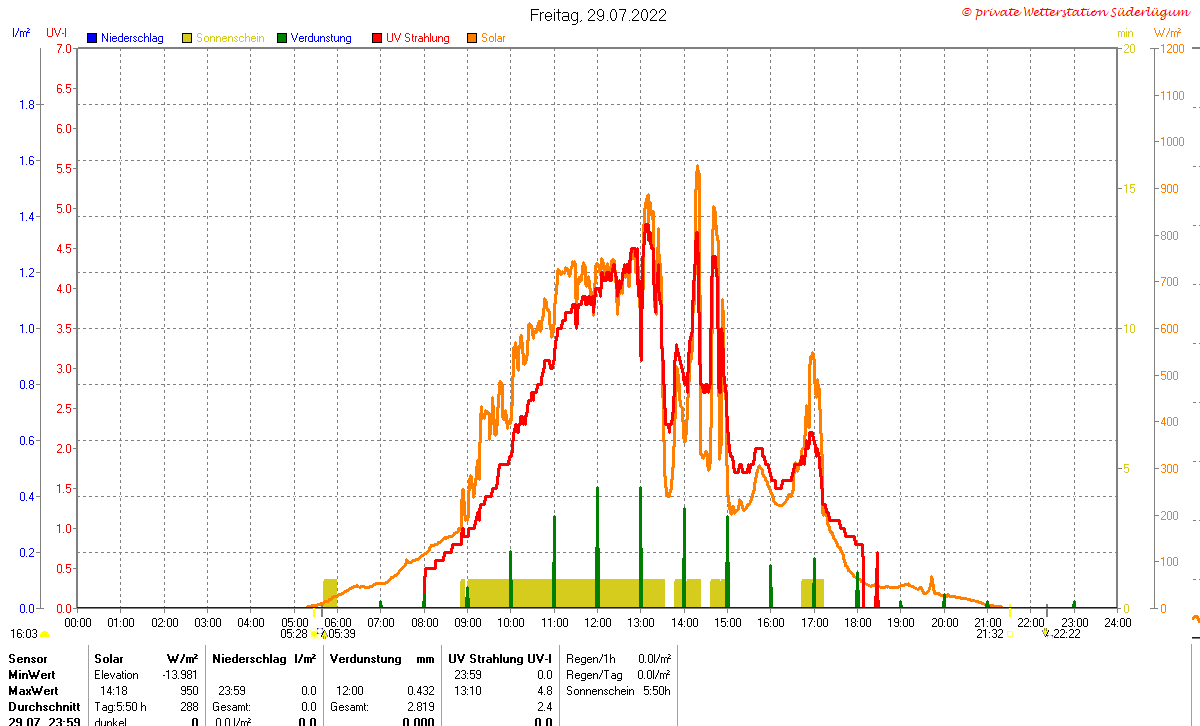Click the 18:00 label on the time axis
Image resolution: width=1200 pixels, height=726 pixels.
click(858, 622)
